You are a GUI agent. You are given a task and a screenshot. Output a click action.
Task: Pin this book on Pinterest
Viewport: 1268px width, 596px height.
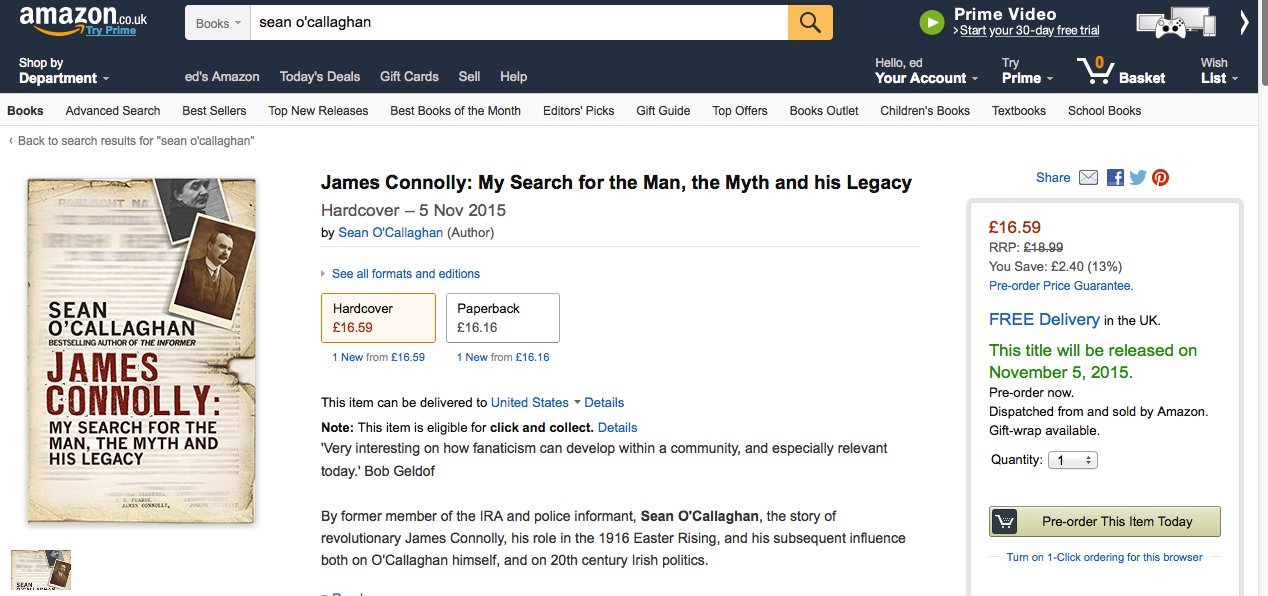coord(1160,178)
